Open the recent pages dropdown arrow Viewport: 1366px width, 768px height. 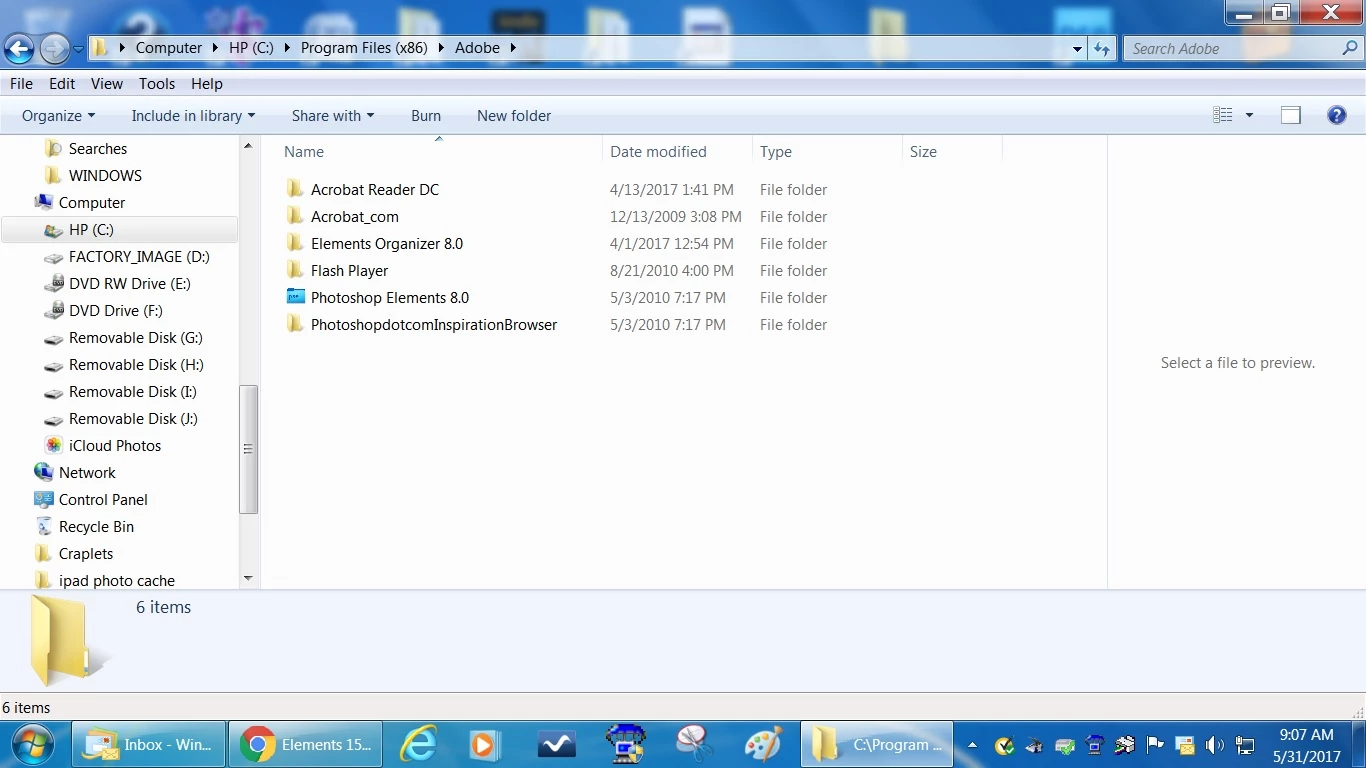[x=78, y=49]
